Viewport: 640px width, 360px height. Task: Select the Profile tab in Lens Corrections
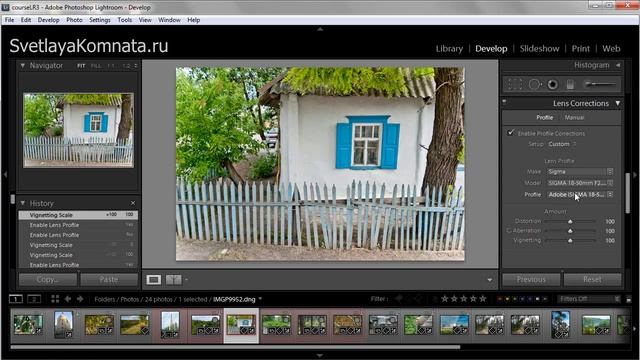point(544,118)
